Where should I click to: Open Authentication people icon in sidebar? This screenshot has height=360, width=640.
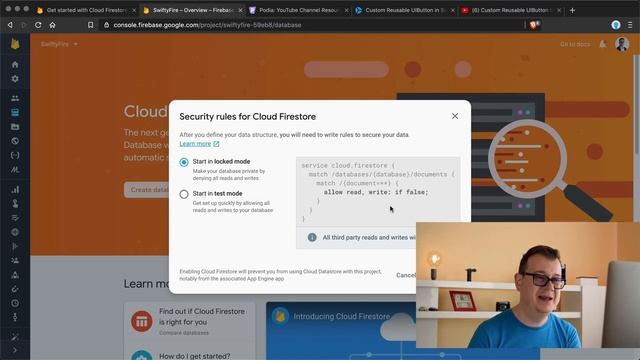pos(15,98)
